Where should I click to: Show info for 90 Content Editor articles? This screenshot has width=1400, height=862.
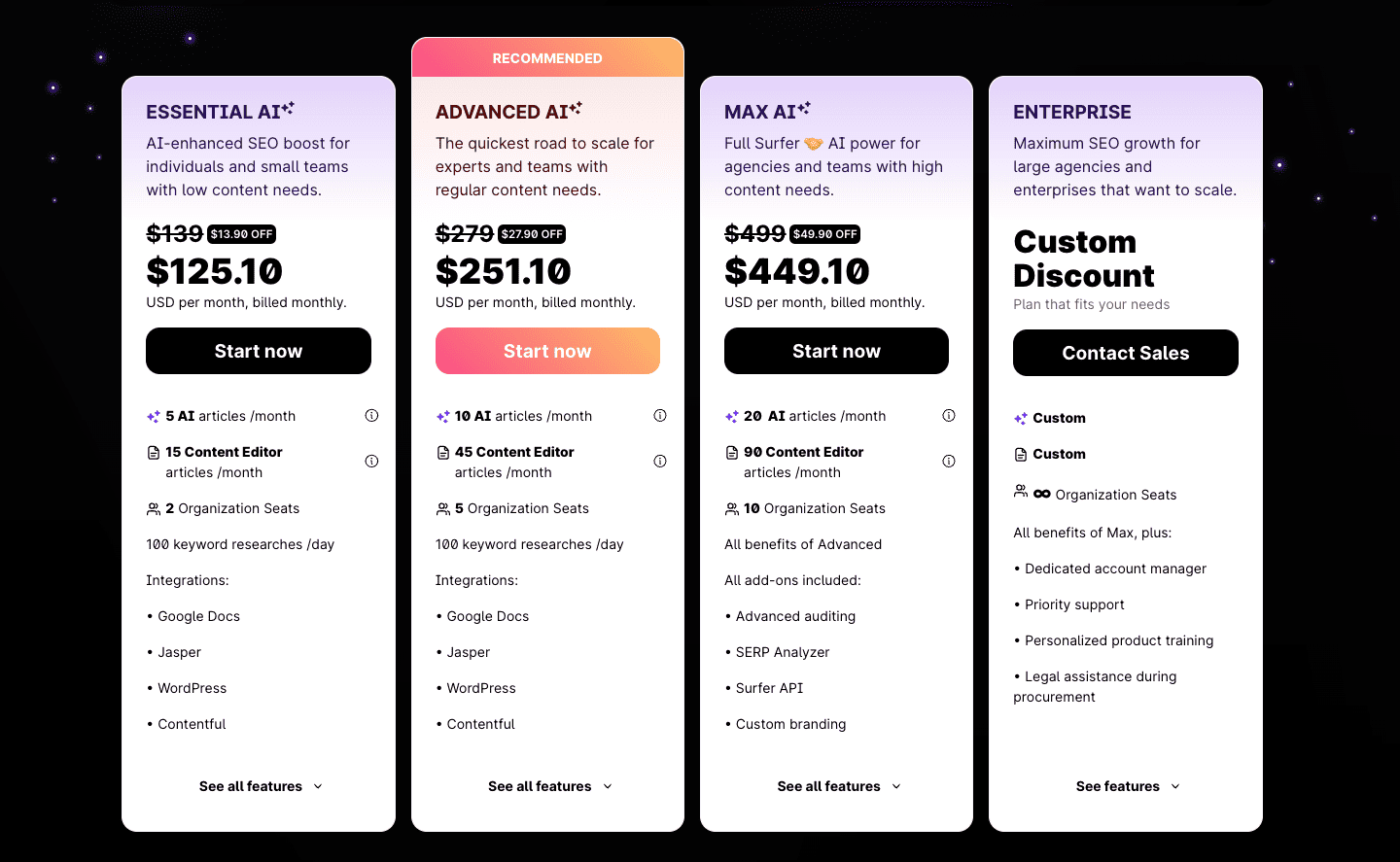[x=949, y=462]
